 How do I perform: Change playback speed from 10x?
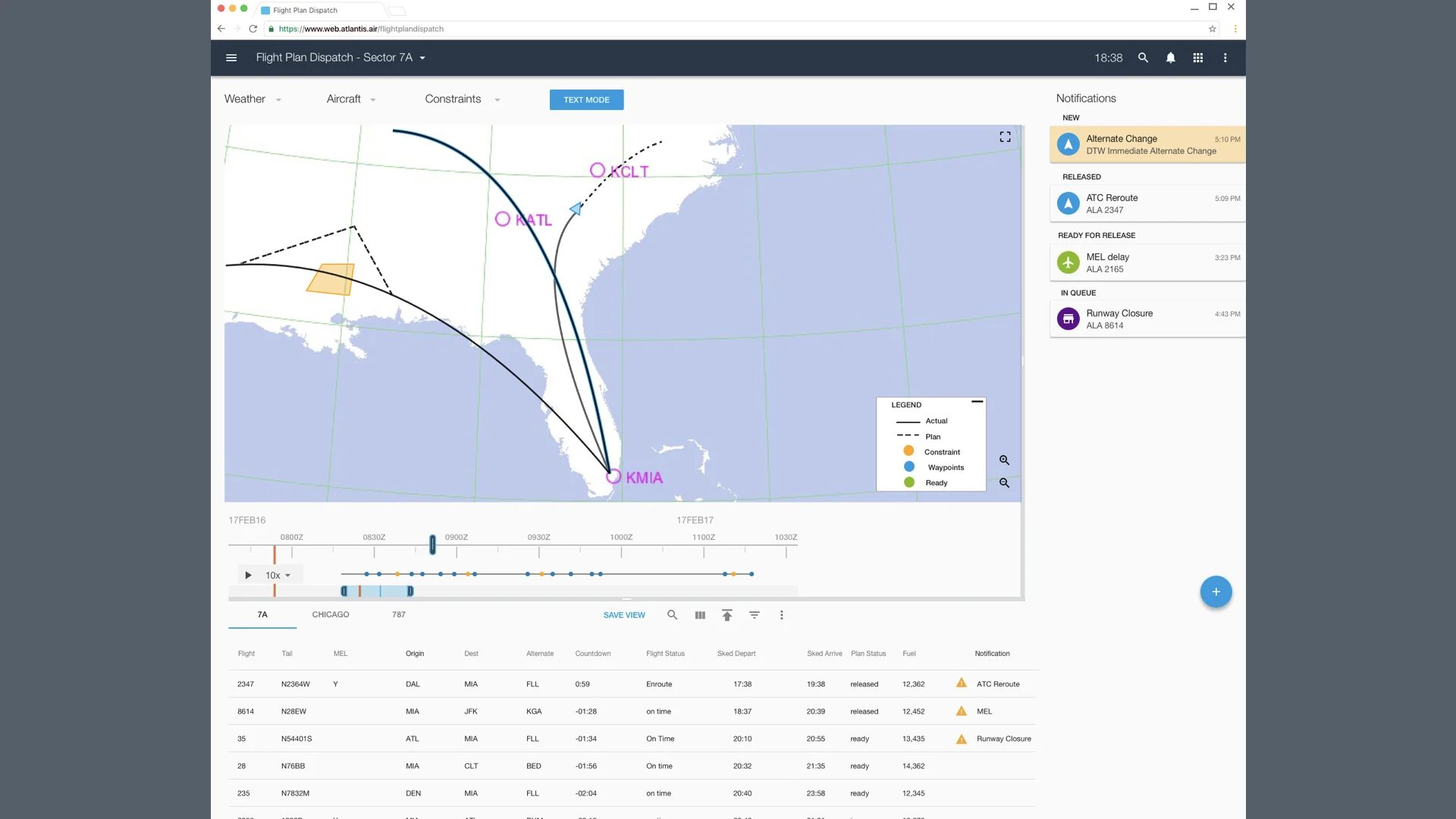[278, 575]
